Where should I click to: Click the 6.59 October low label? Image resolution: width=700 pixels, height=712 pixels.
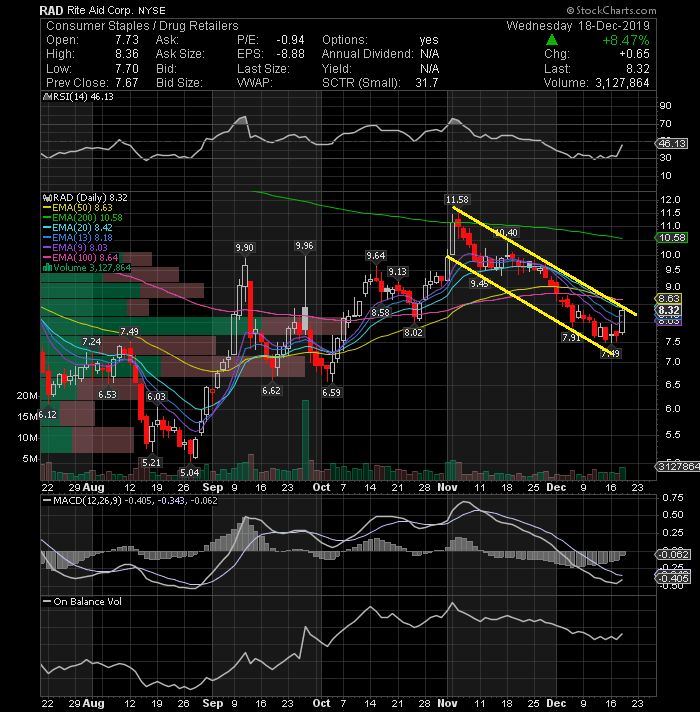point(331,393)
